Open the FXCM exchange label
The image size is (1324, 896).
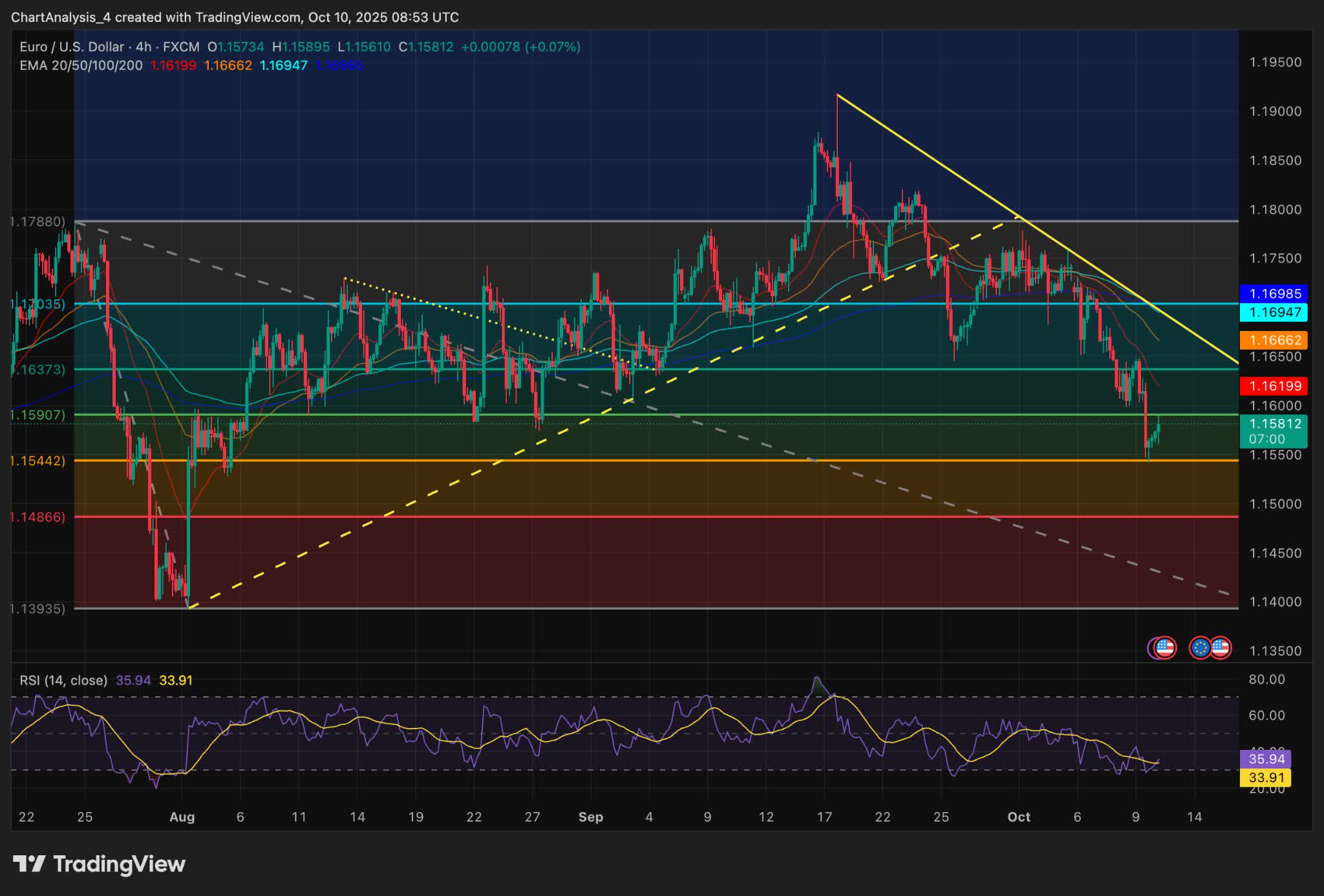tap(182, 47)
